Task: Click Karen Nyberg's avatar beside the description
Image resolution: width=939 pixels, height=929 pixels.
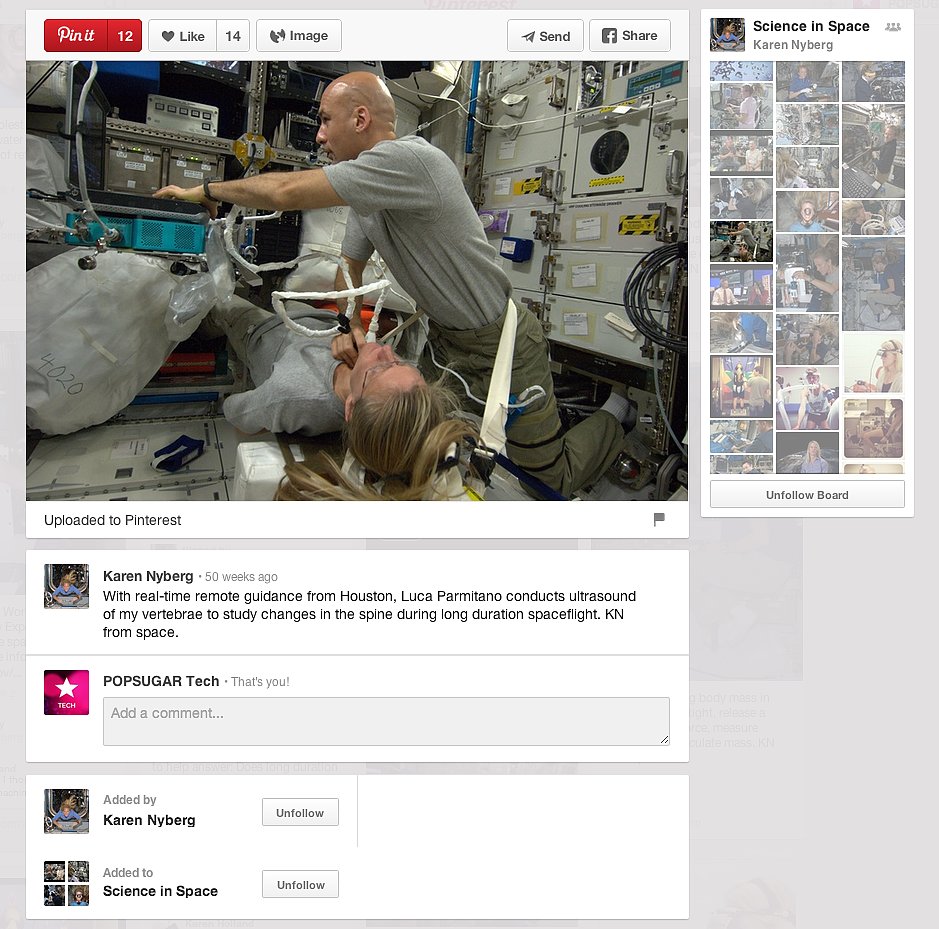Action: 66,586
